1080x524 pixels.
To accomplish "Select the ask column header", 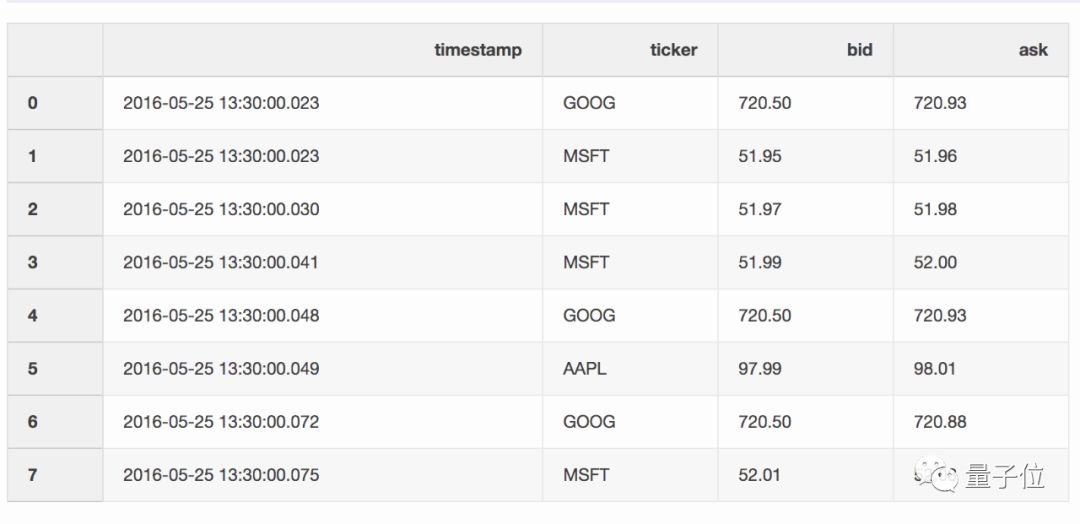I will tap(1033, 50).
